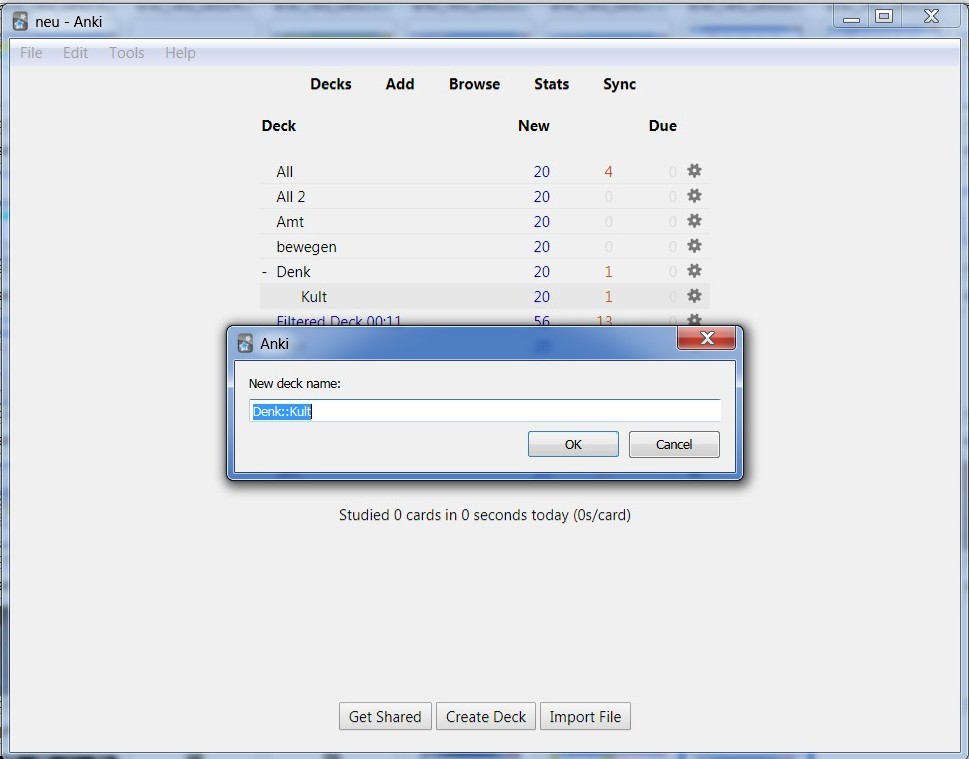
Task: Open options gear for Amt deck
Action: (x=694, y=221)
